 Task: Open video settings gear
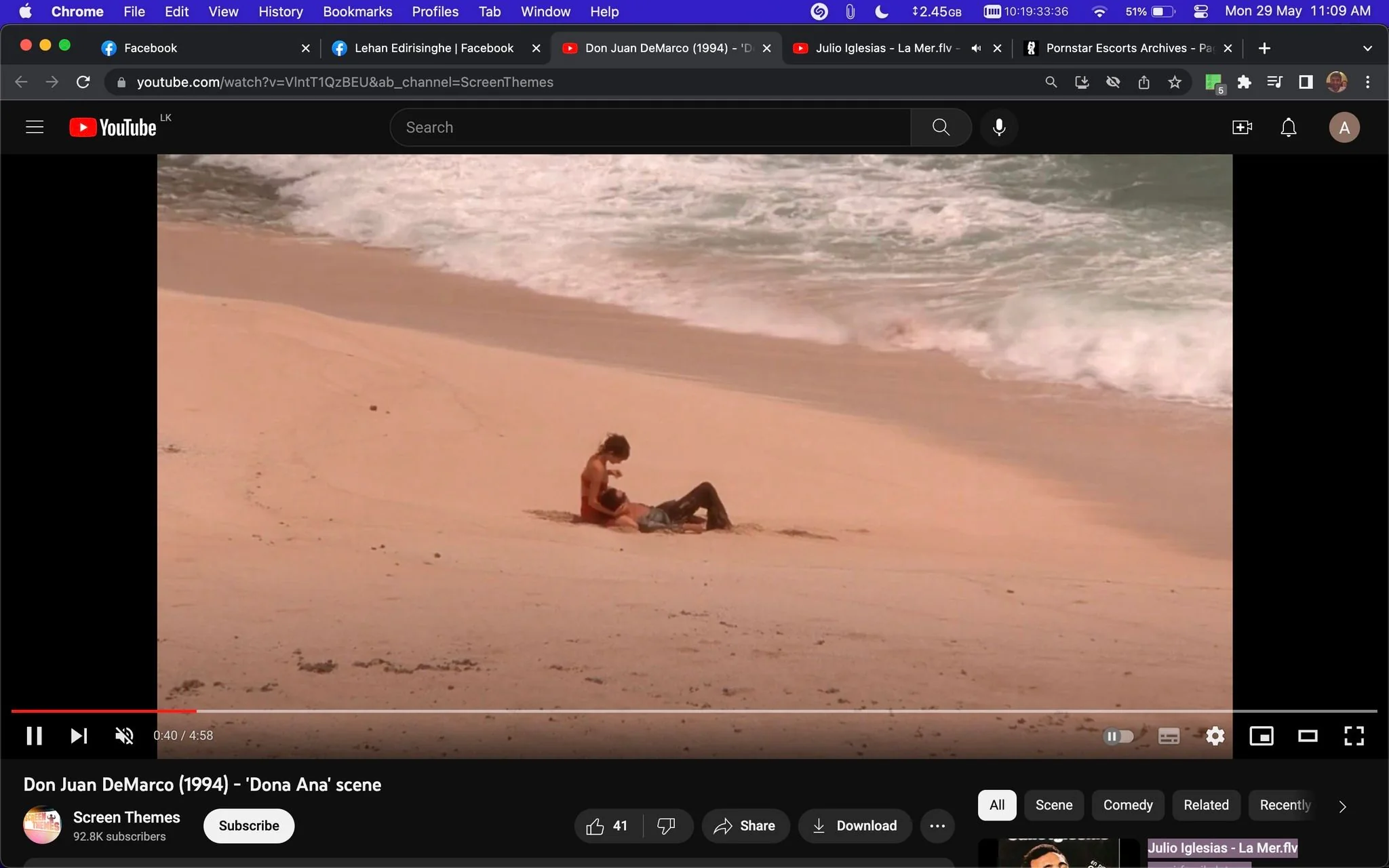(x=1215, y=736)
